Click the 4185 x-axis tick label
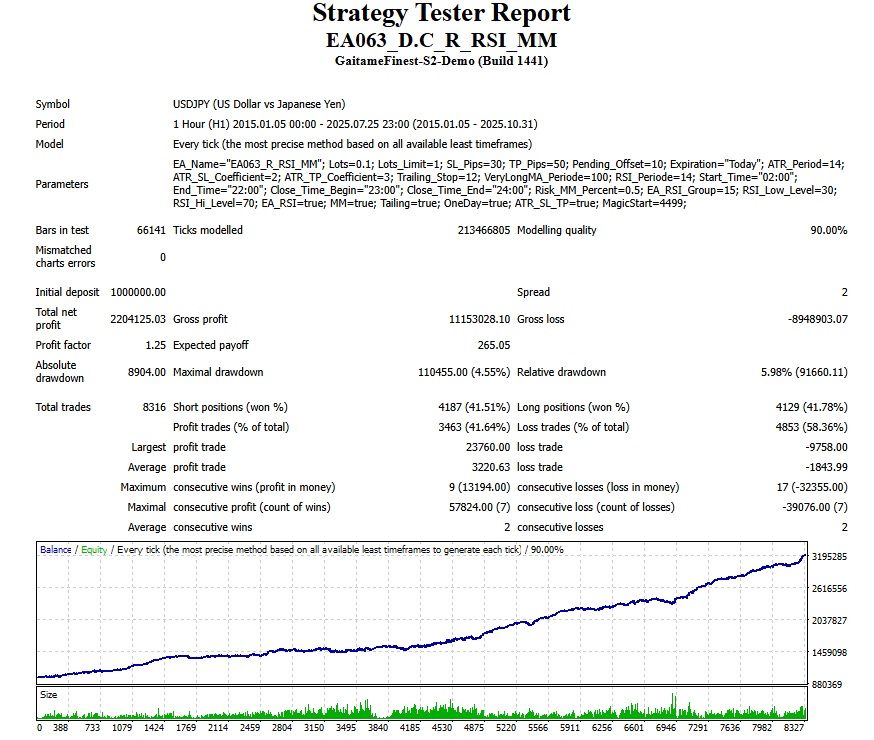The width and height of the screenshot is (874, 740). [410, 727]
